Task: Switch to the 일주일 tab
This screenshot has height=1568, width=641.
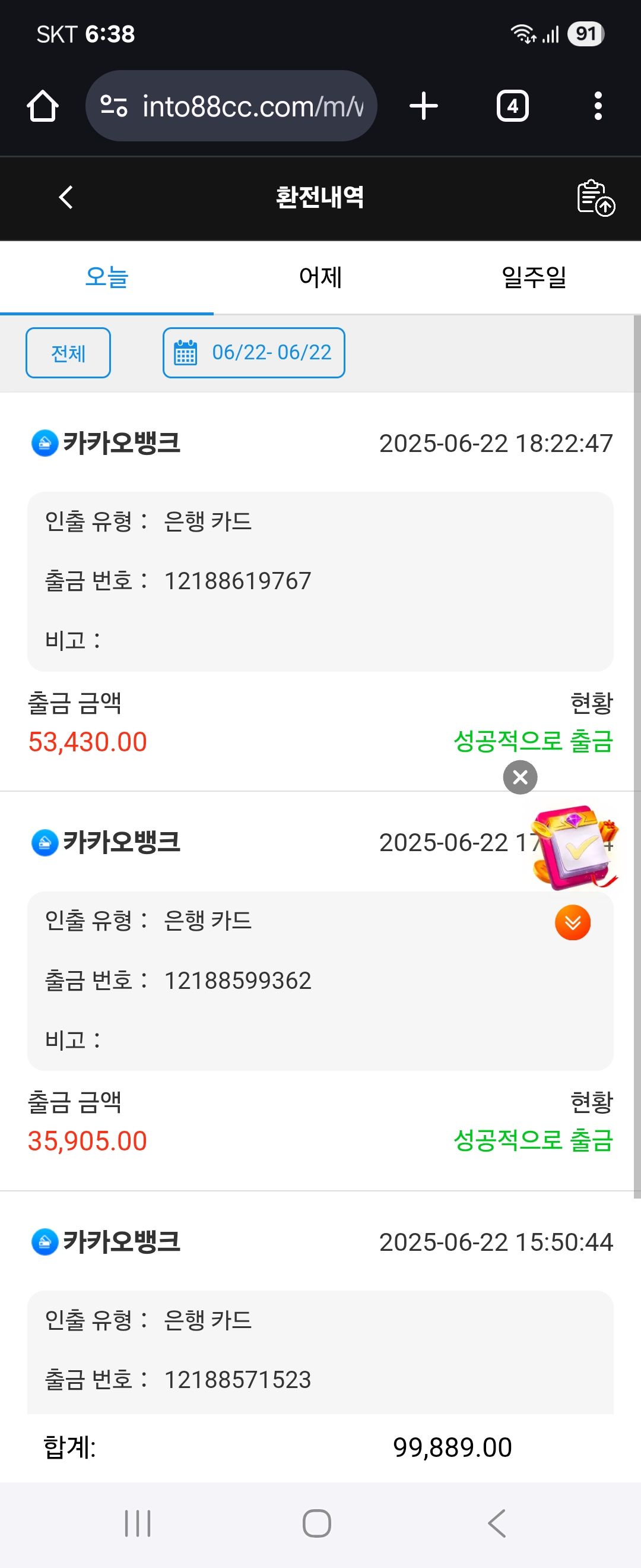Action: 534,277
